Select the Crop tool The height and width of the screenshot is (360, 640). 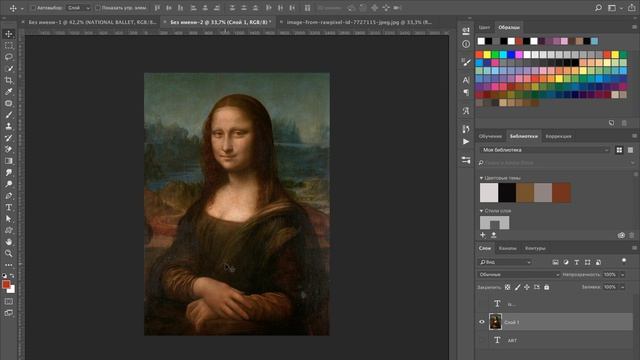pyautogui.click(x=9, y=80)
